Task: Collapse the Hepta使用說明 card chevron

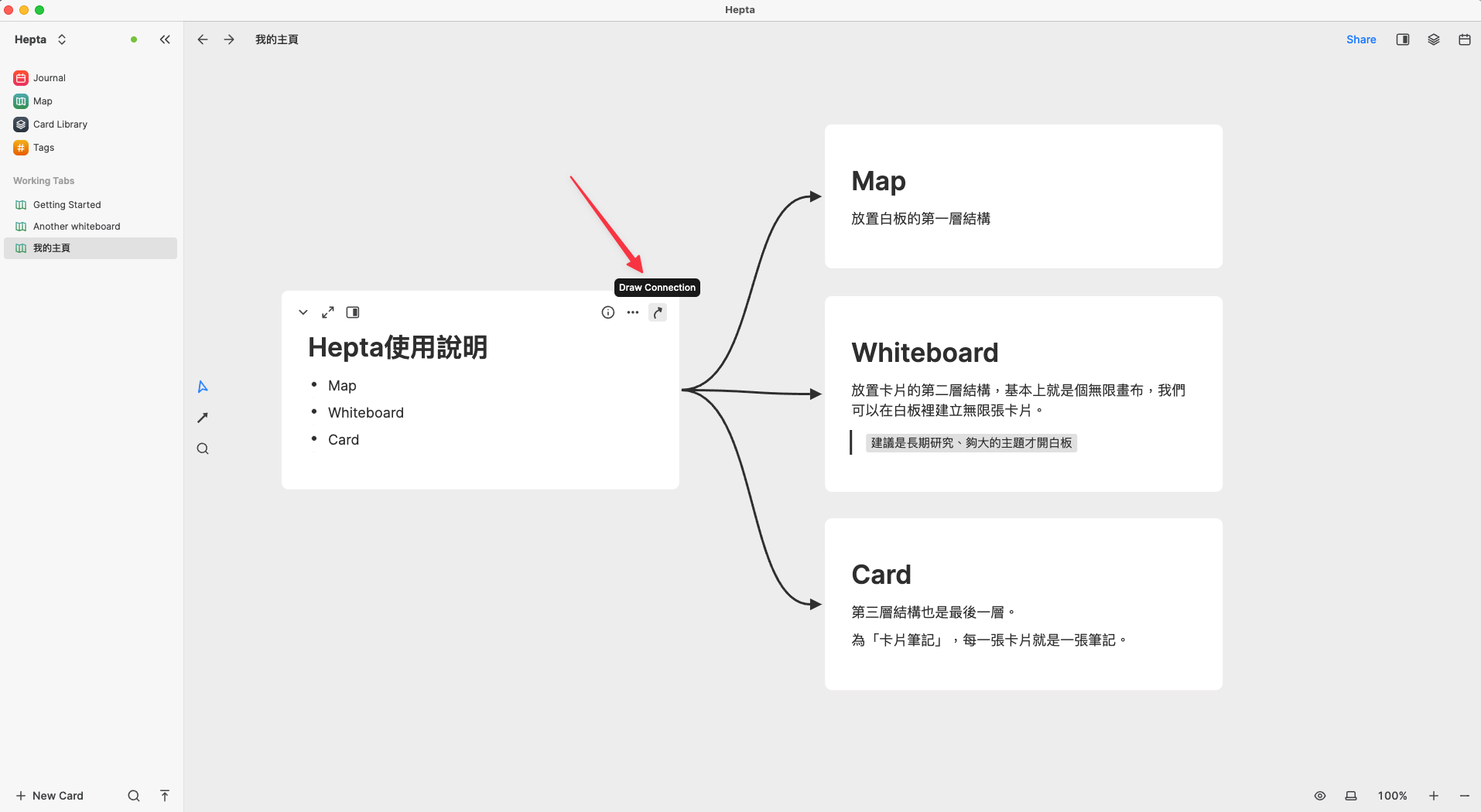Action: [303, 312]
